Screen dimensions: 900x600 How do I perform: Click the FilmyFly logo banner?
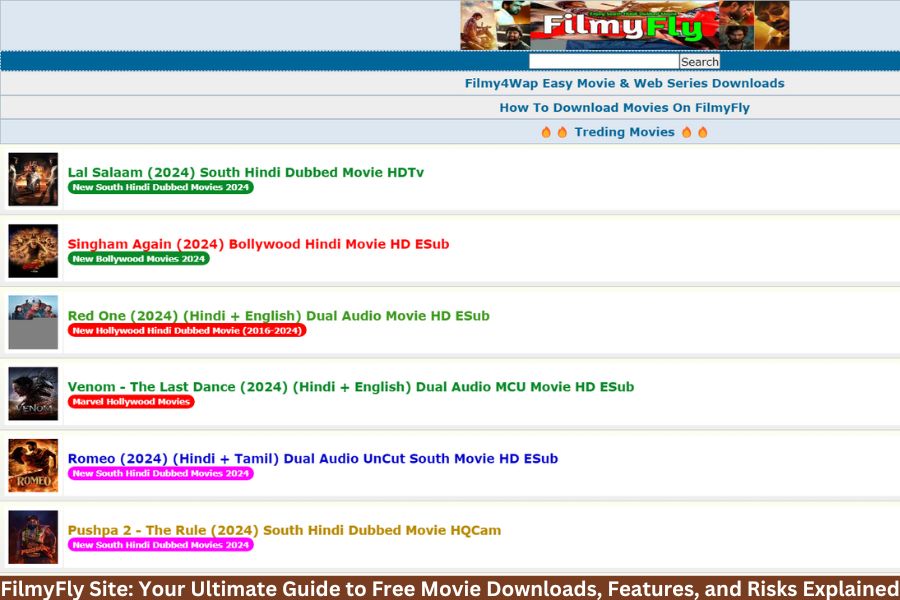(624, 25)
